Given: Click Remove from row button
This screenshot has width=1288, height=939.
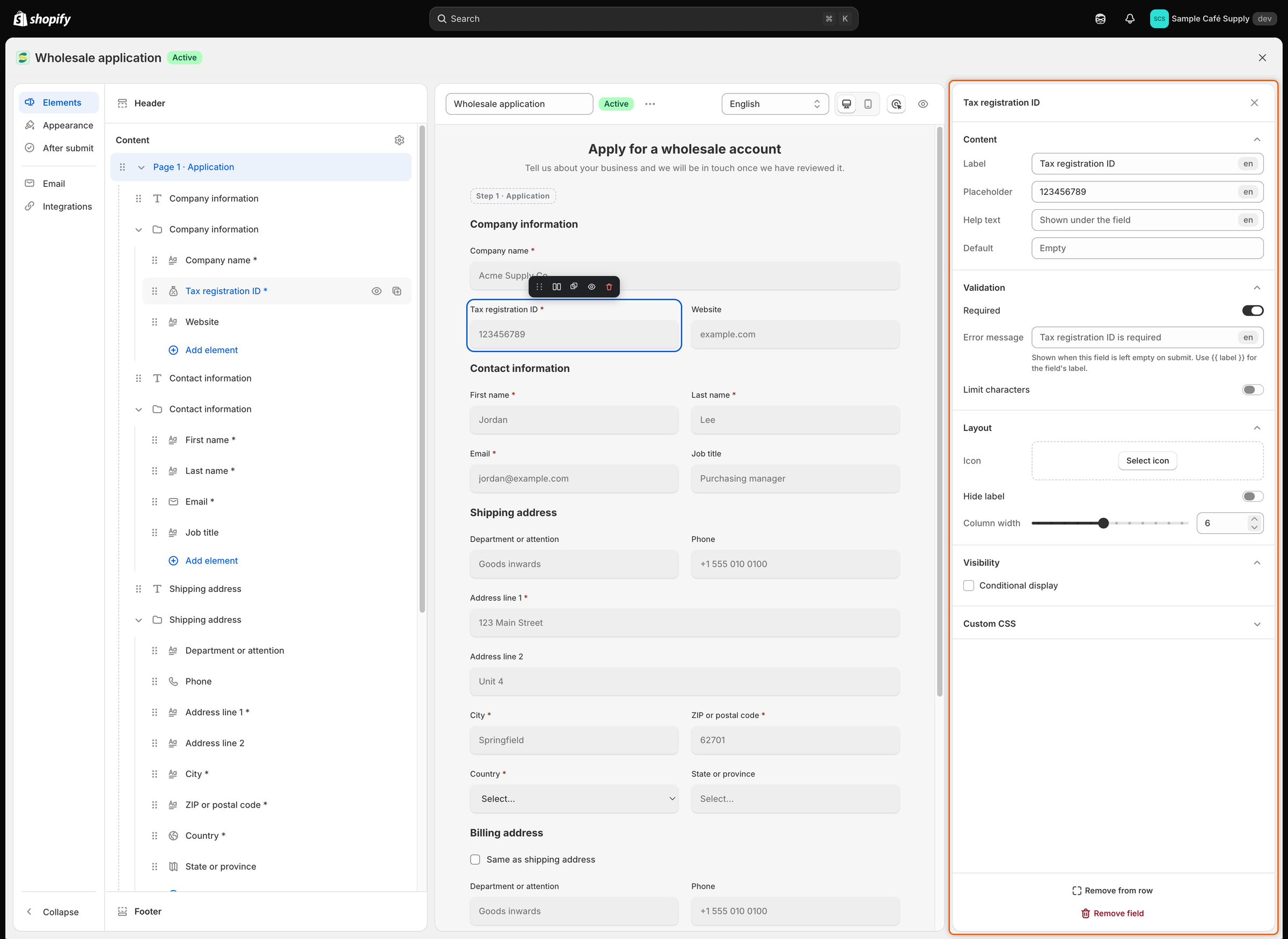Looking at the screenshot, I should (1113, 891).
